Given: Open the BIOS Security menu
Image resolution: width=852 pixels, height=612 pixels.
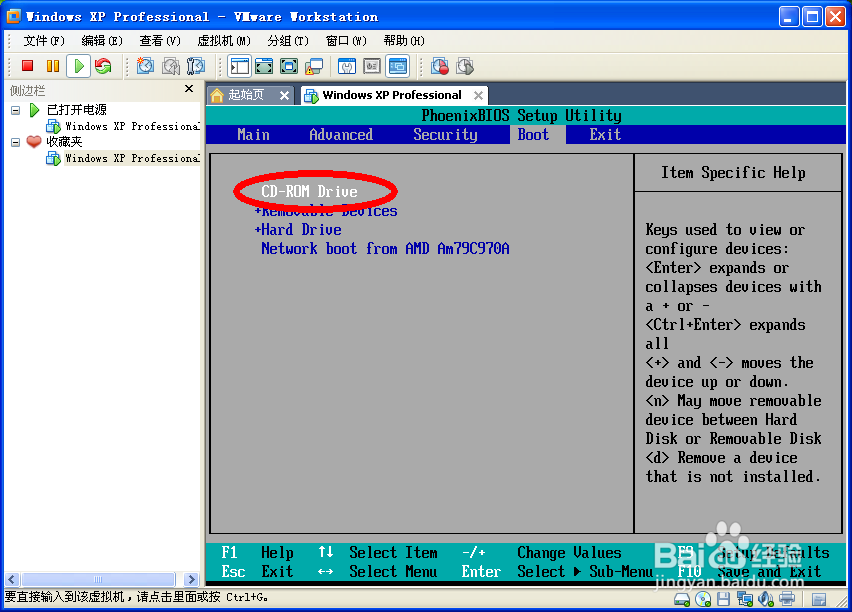Looking at the screenshot, I should (445, 135).
